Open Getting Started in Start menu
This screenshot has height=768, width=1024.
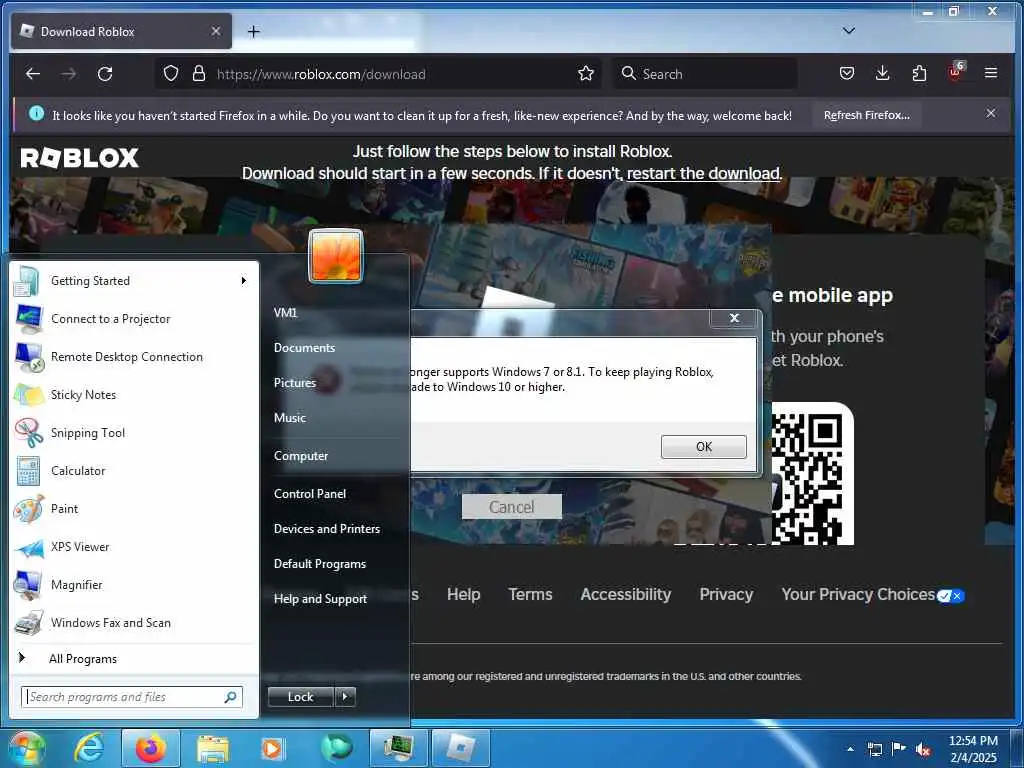134,281
